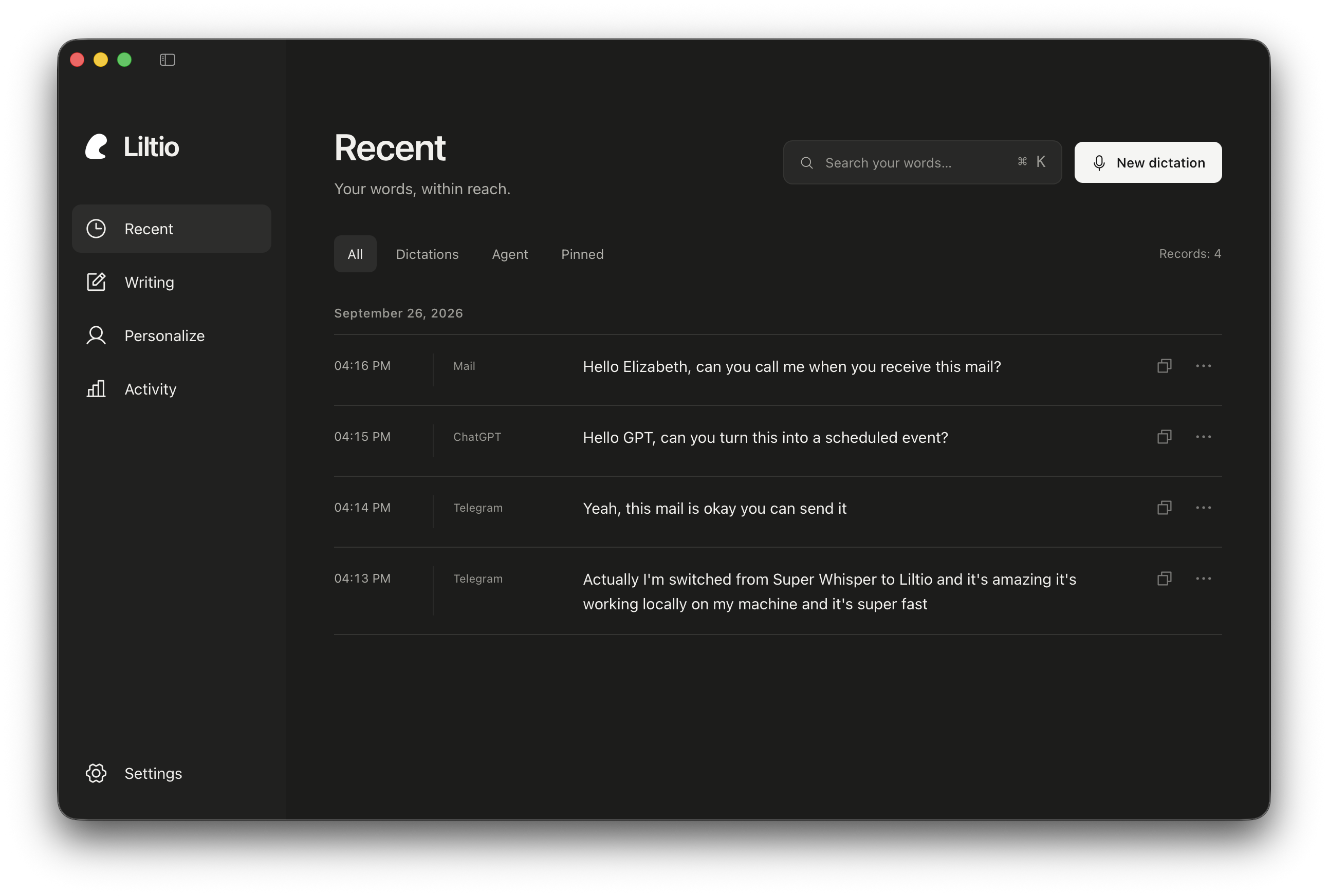
Task: View the Activity stats page
Action: (172, 389)
